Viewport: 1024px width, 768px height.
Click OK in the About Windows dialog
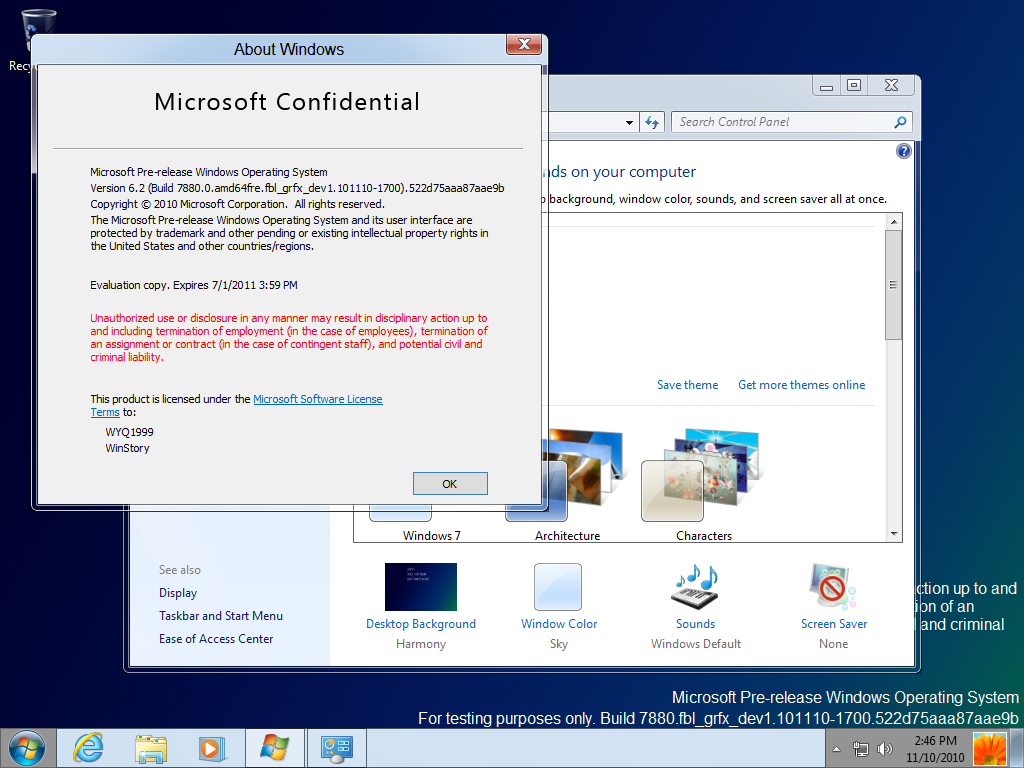coord(450,483)
